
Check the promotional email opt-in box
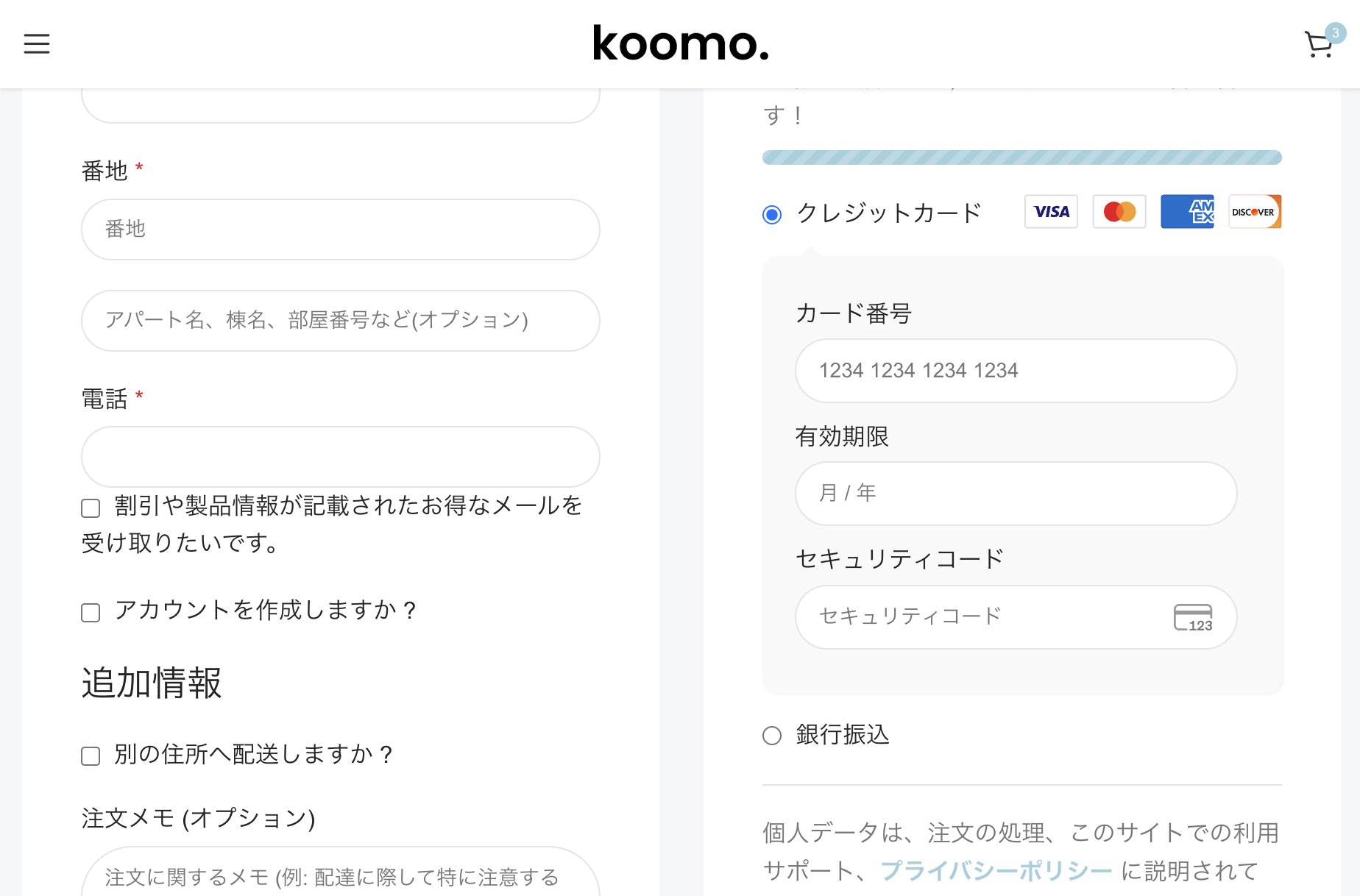coord(91,508)
